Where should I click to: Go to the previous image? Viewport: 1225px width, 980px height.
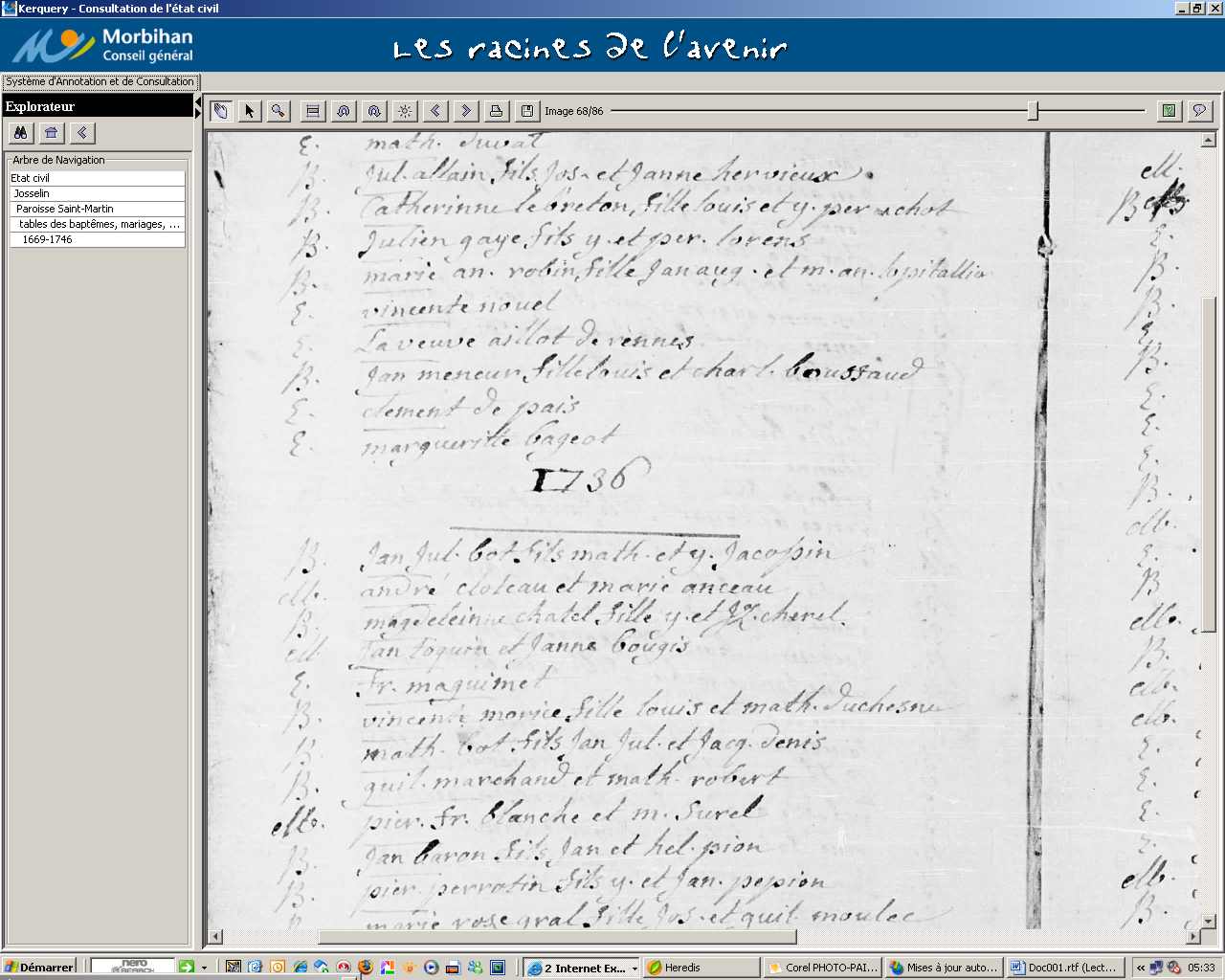pos(435,111)
